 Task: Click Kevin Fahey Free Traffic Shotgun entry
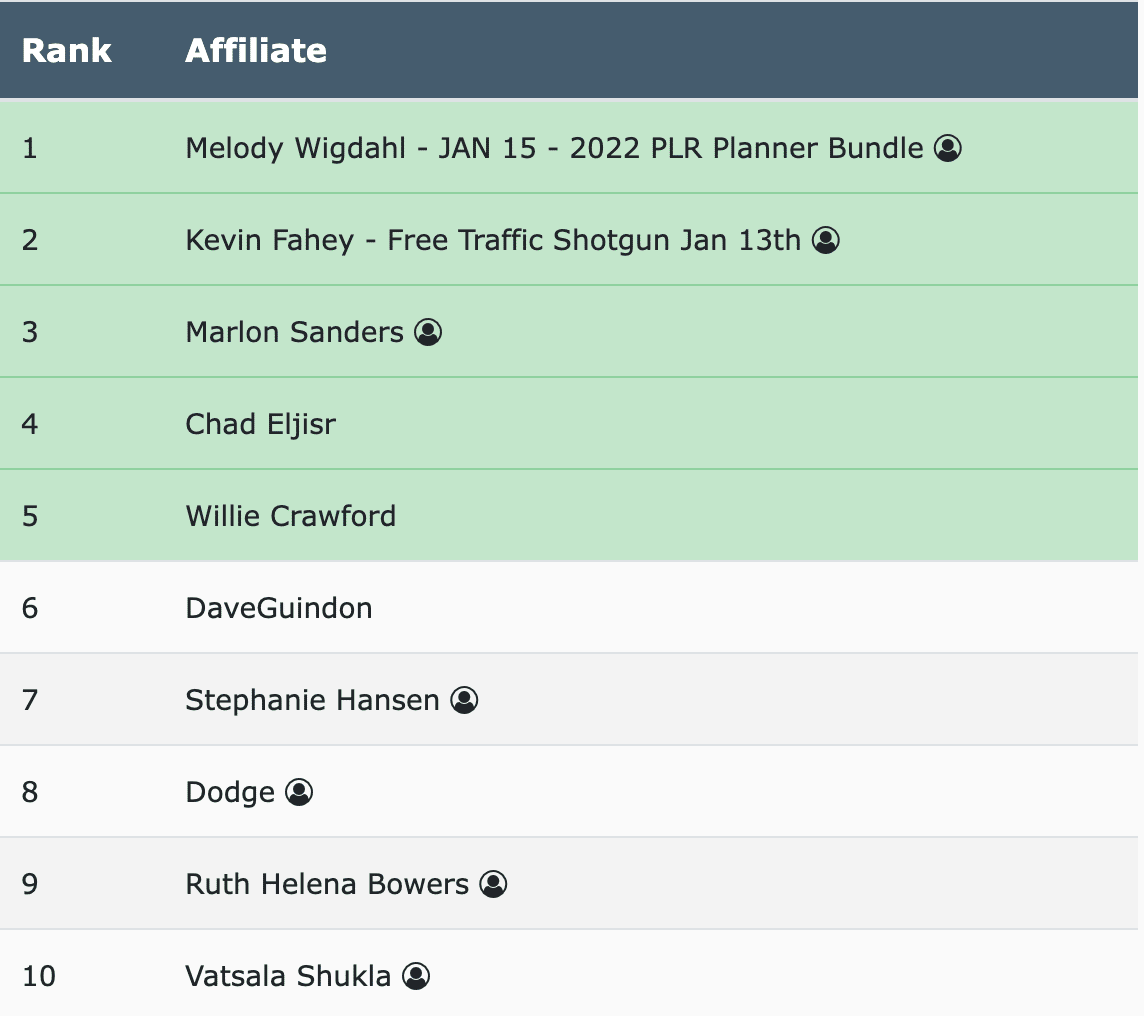point(493,240)
